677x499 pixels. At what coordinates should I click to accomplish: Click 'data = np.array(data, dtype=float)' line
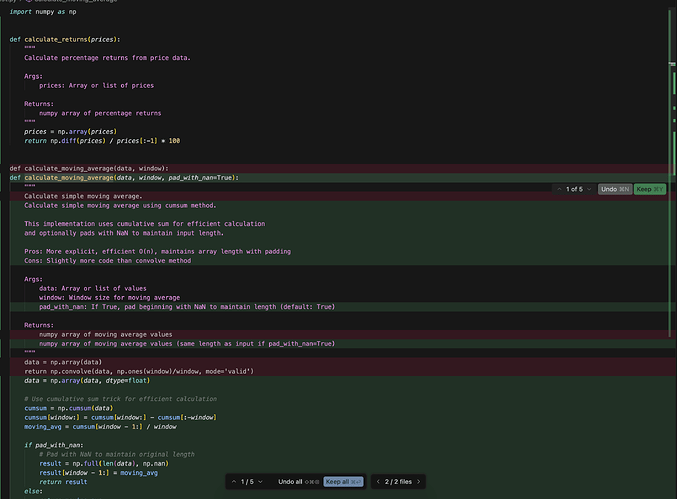(x=87, y=380)
